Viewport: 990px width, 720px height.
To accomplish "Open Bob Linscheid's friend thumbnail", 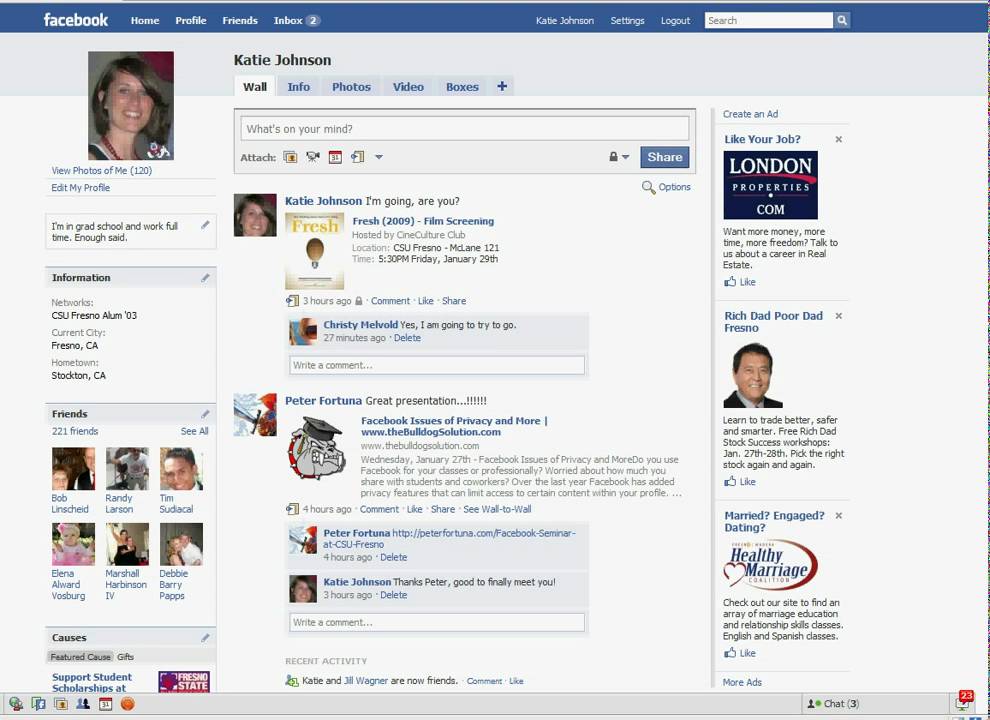I will tap(73, 469).
